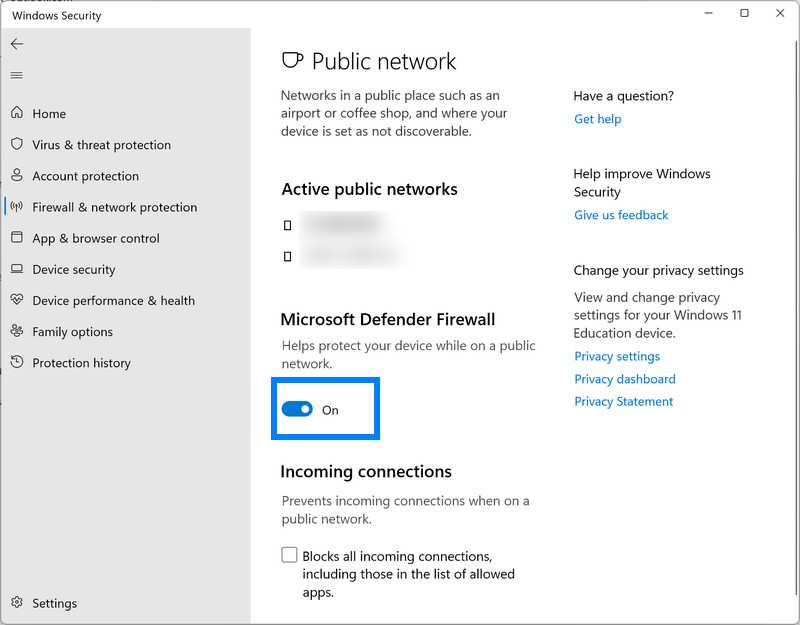Screen dimensions: 800x625
Task: Select Firewall & network protection
Action: [x=114, y=207]
